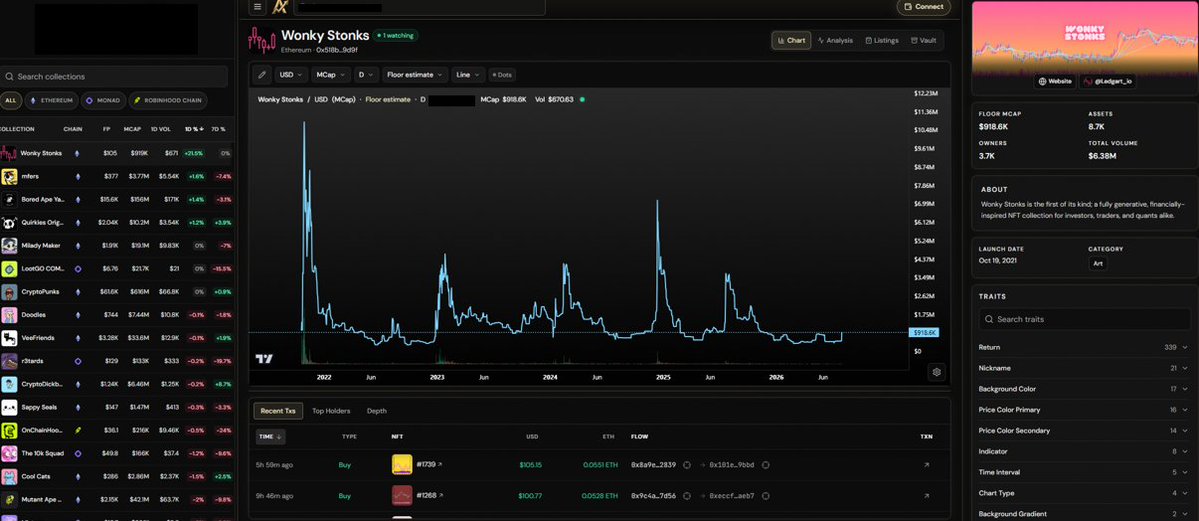Select the Quirkies Orig... collection avatar
The image size is (1199, 521).
pos(9,223)
